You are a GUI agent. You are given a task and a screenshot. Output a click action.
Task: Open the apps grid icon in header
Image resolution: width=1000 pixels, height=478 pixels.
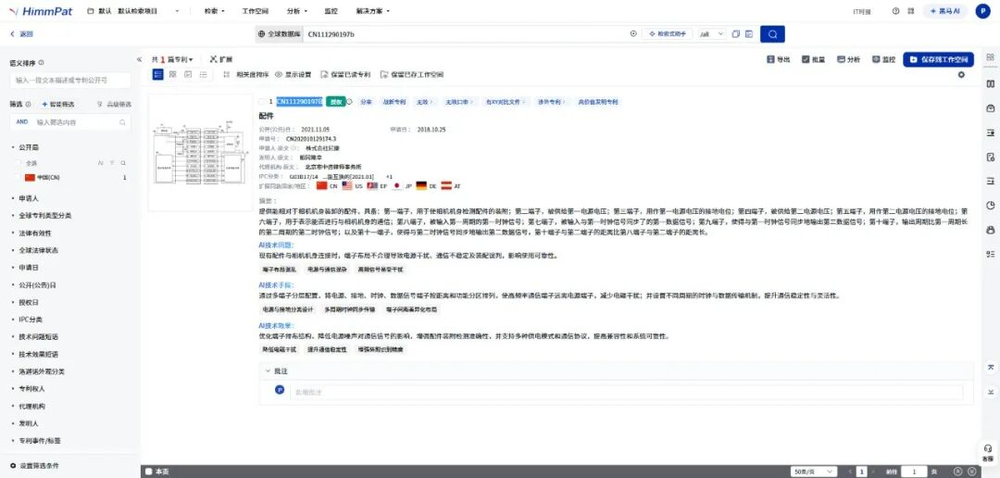(911, 11)
